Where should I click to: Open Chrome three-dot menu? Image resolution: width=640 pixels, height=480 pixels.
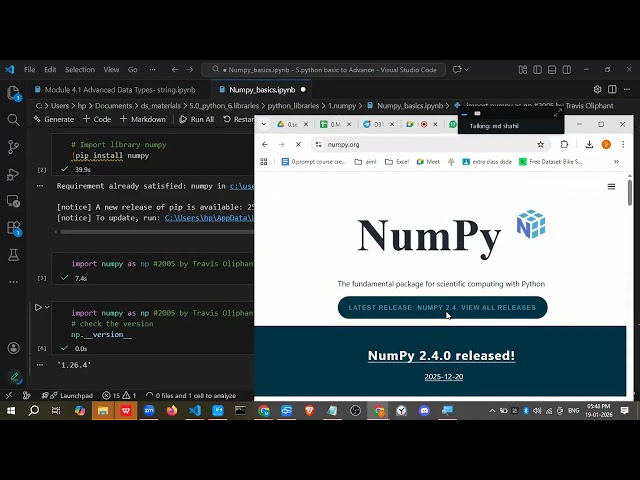pyautogui.click(x=623, y=144)
